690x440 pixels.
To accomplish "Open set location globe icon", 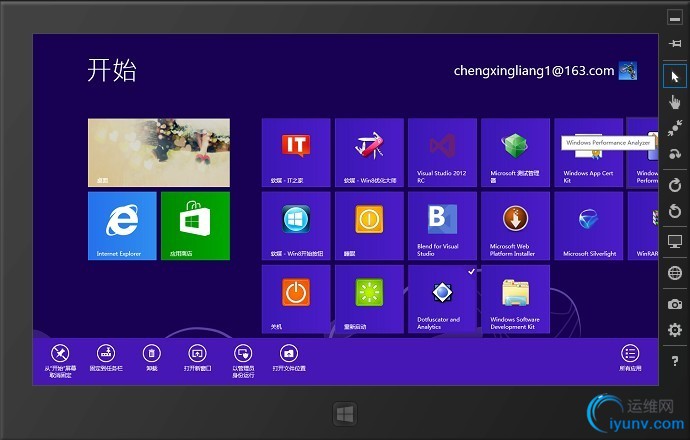I will [x=675, y=273].
